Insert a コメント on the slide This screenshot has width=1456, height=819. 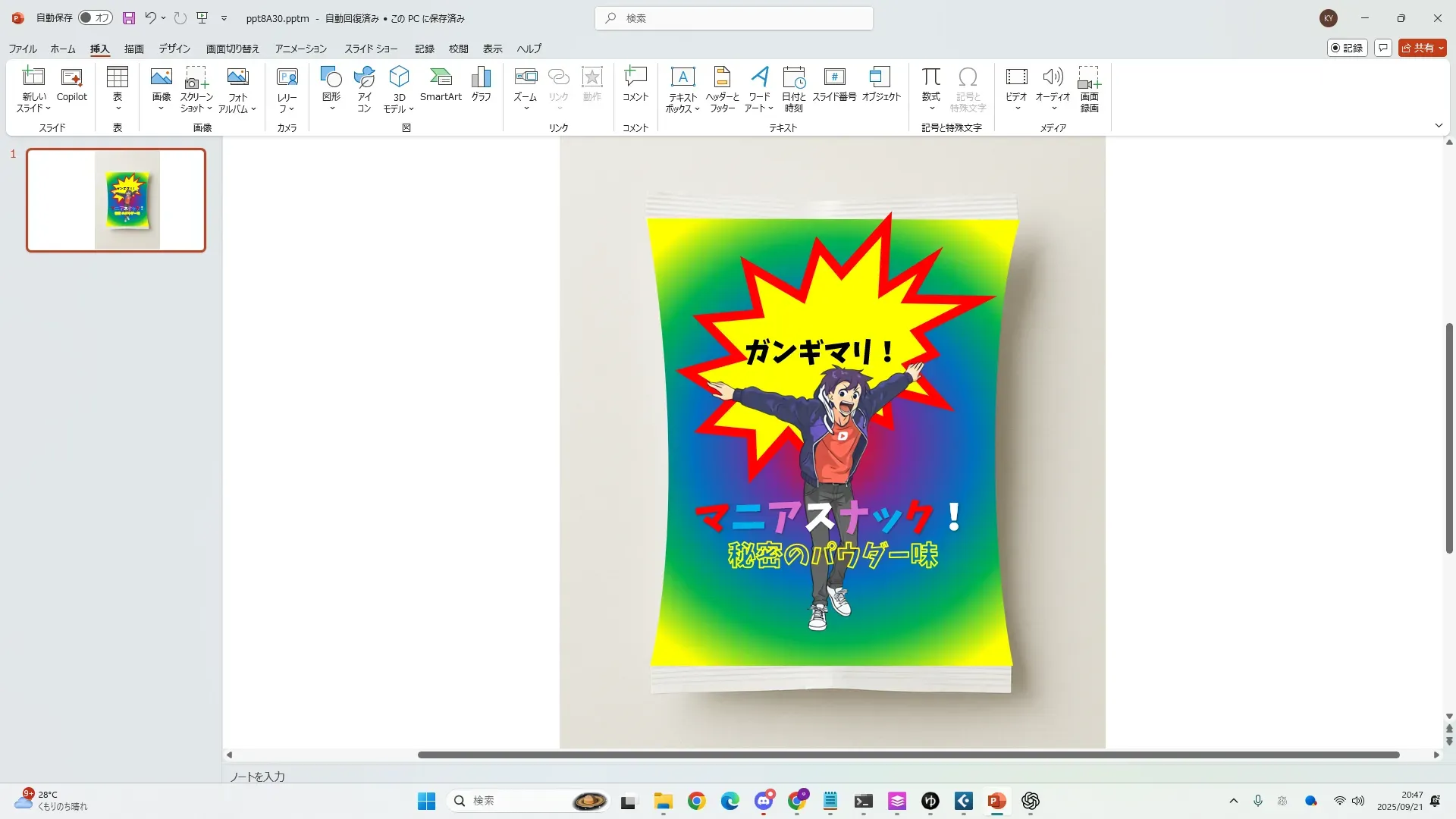coord(635,83)
